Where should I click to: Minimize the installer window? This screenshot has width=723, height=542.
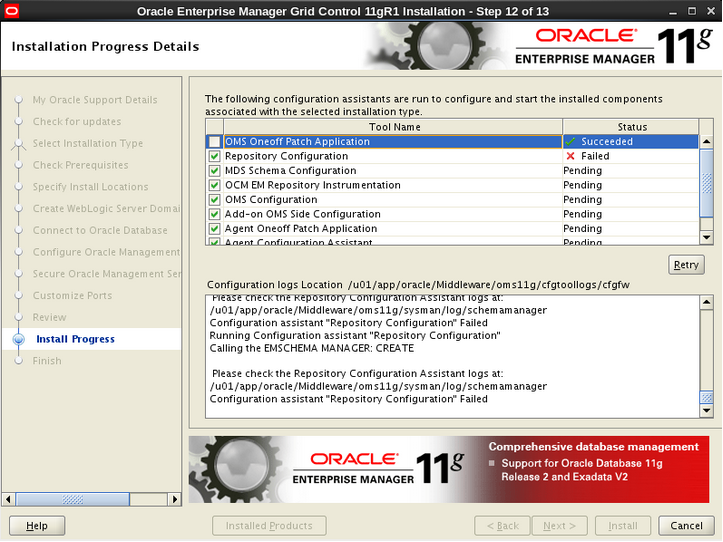673,12
